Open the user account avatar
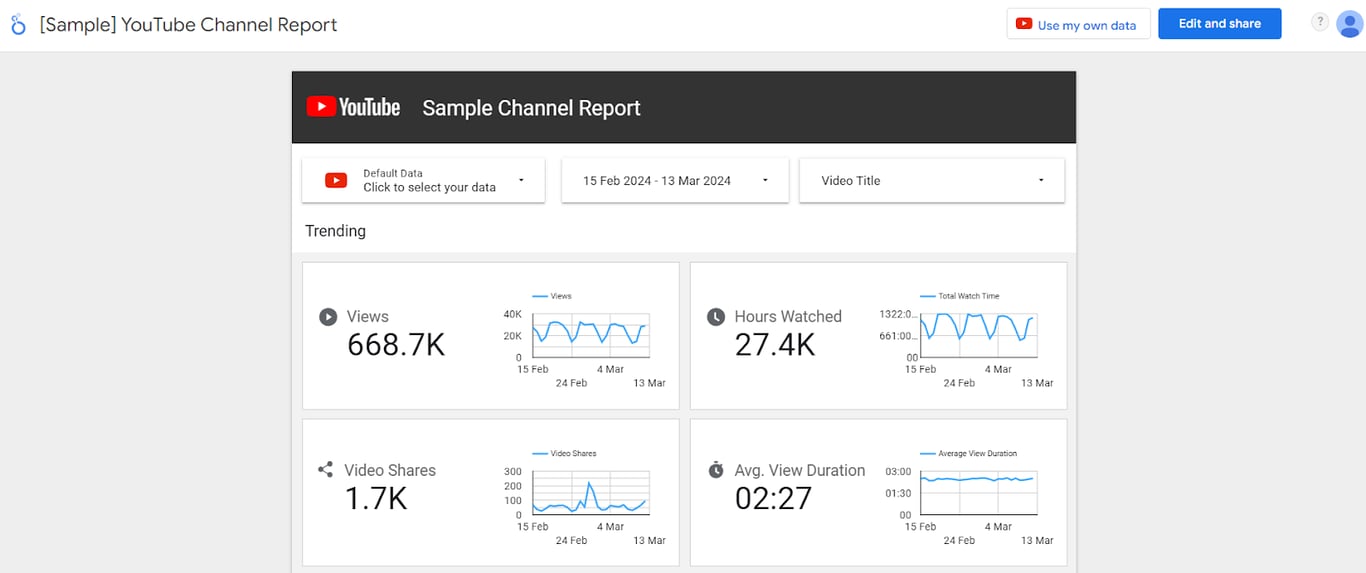1366x573 pixels. pos(1350,24)
